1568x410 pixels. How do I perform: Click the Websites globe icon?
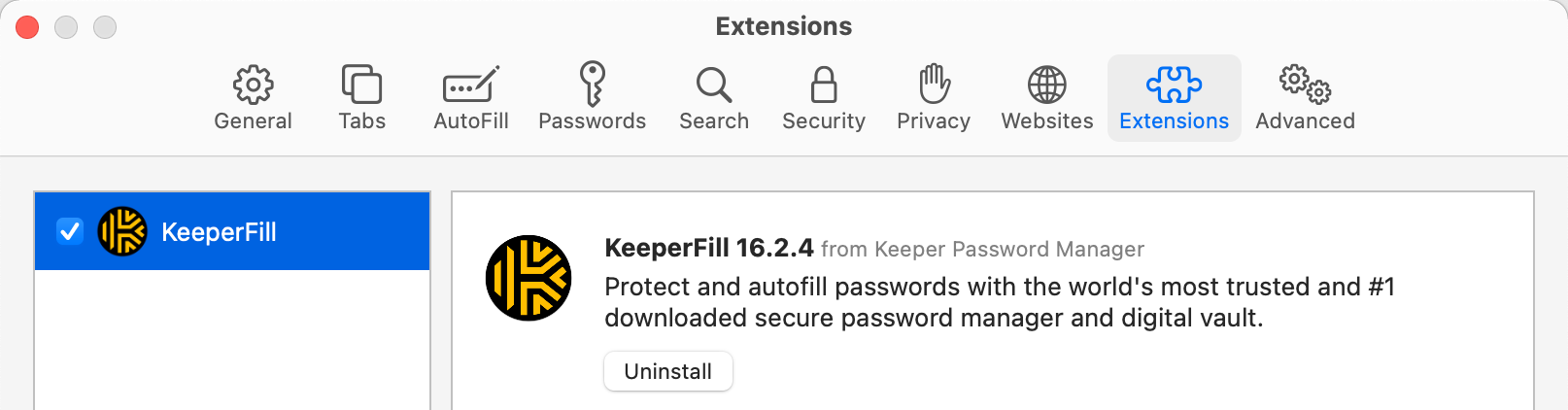[x=1047, y=85]
